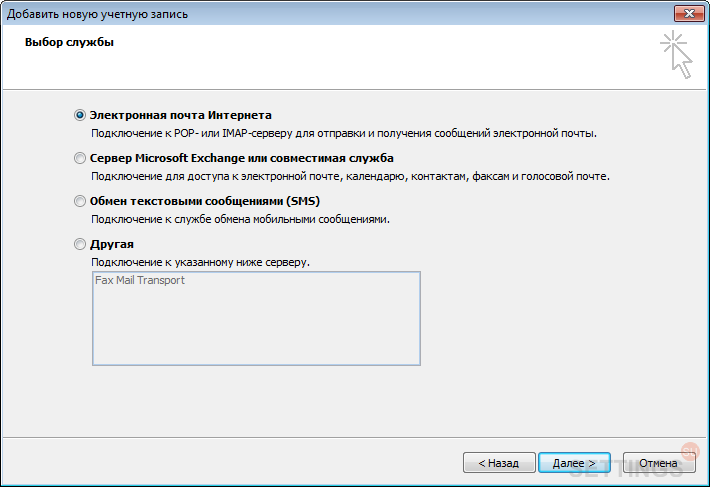Click the Выбор службы heading
Viewport: 710px width, 487px height.
pyautogui.click(x=69, y=43)
